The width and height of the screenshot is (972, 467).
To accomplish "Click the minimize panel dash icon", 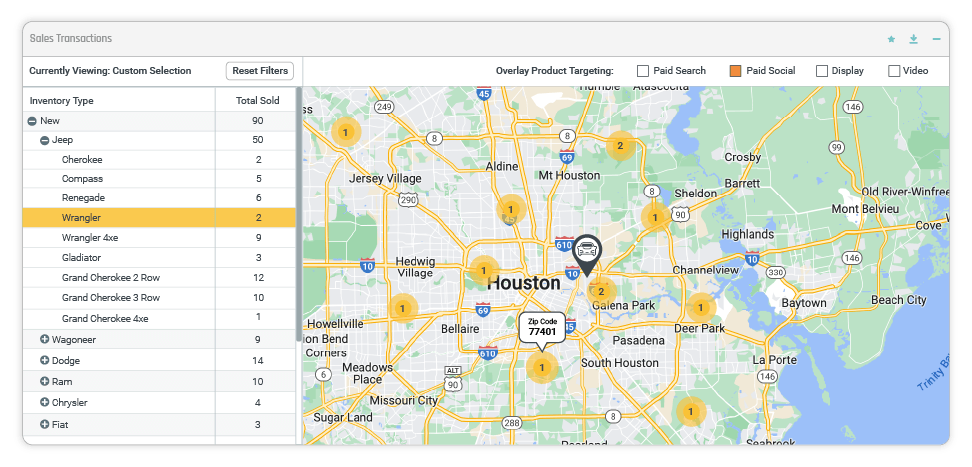I will click(936, 39).
